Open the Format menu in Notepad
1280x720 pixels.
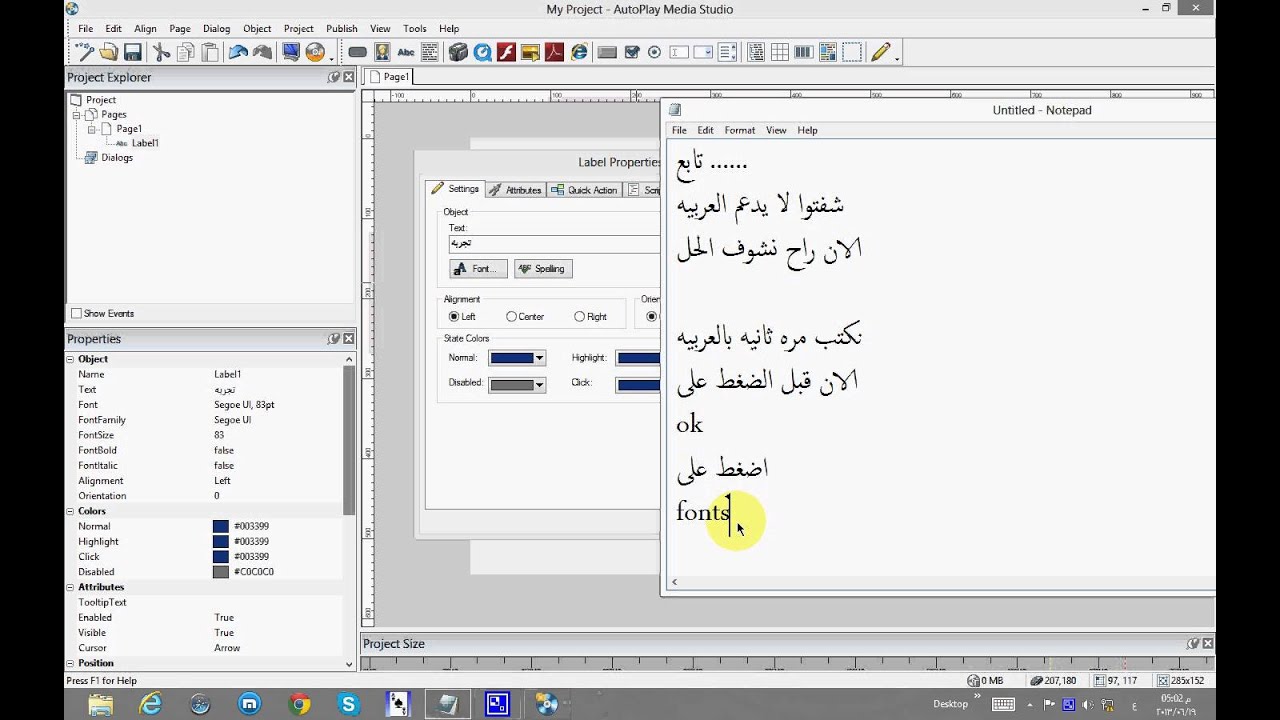740,130
